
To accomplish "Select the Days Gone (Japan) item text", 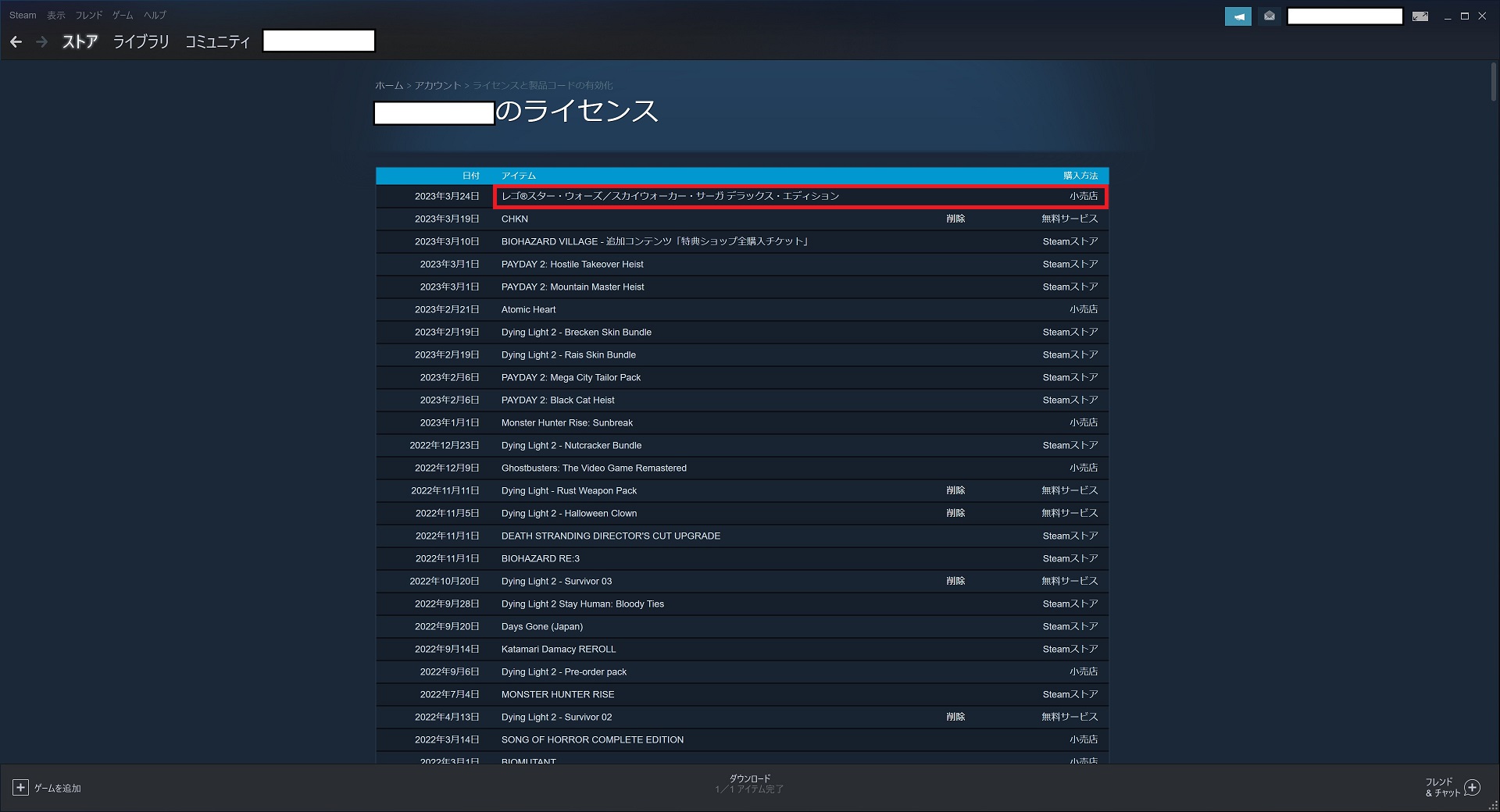I will pyautogui.click(x=542, y=626).
